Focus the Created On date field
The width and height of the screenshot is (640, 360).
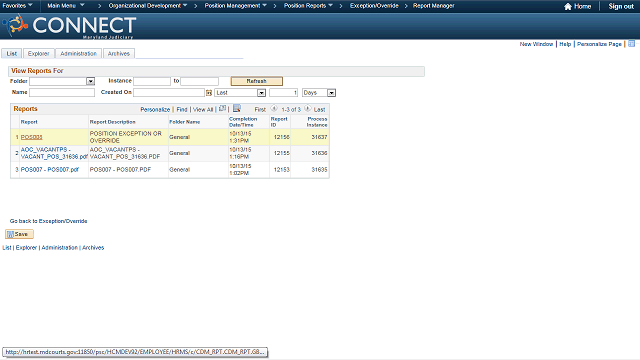169,93
